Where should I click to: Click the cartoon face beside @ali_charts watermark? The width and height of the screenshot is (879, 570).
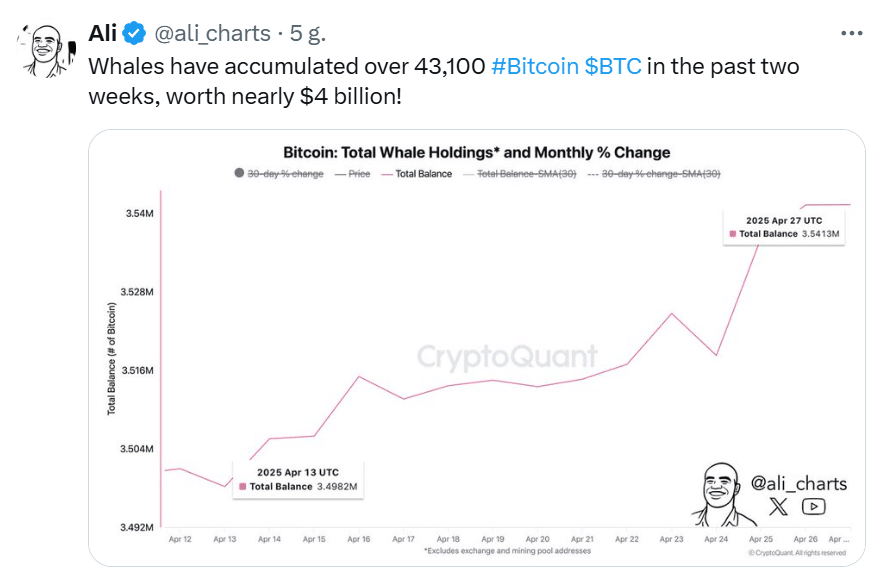(x=718, y=493)
